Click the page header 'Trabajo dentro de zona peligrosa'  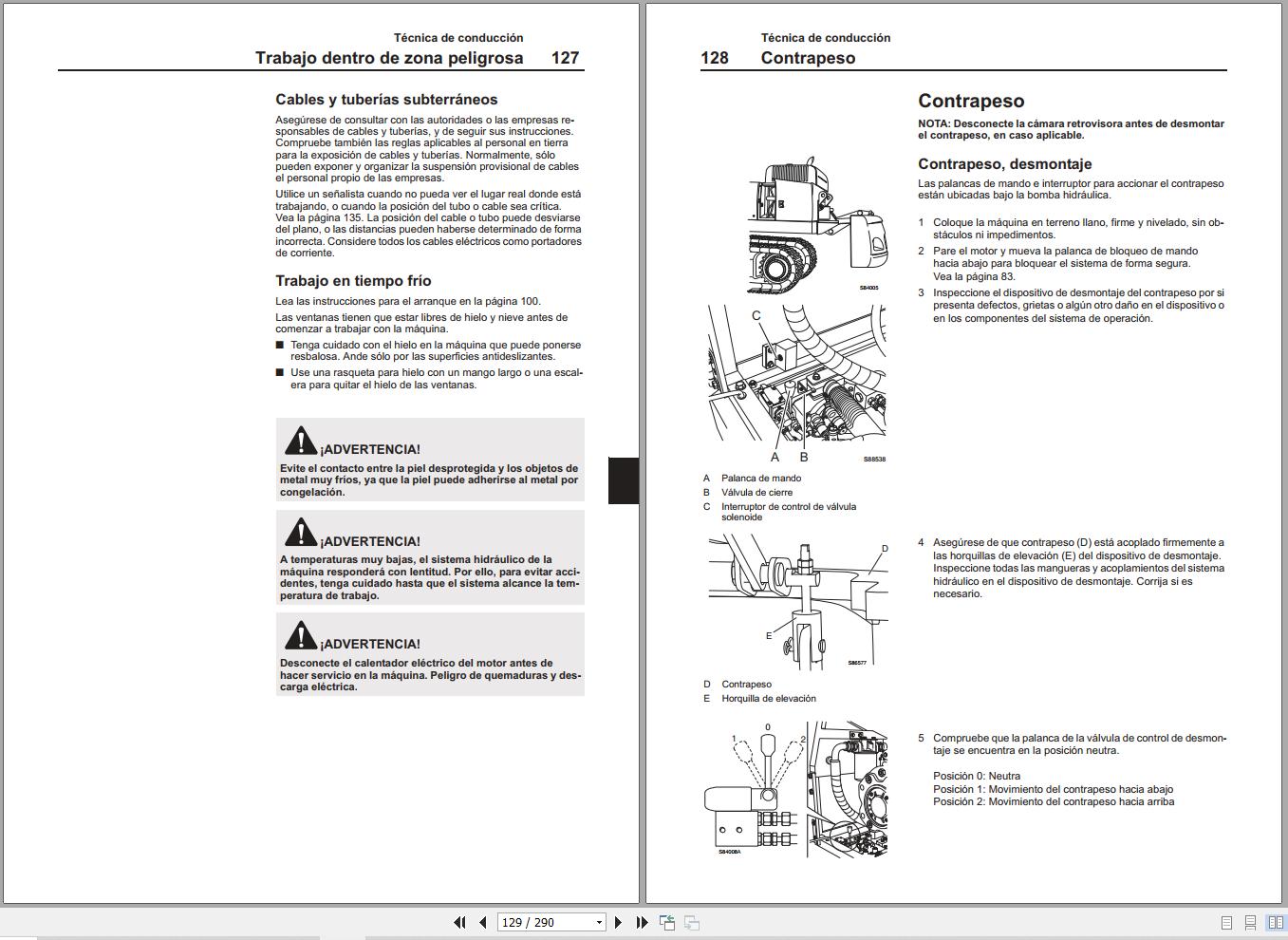pos(389,58)
